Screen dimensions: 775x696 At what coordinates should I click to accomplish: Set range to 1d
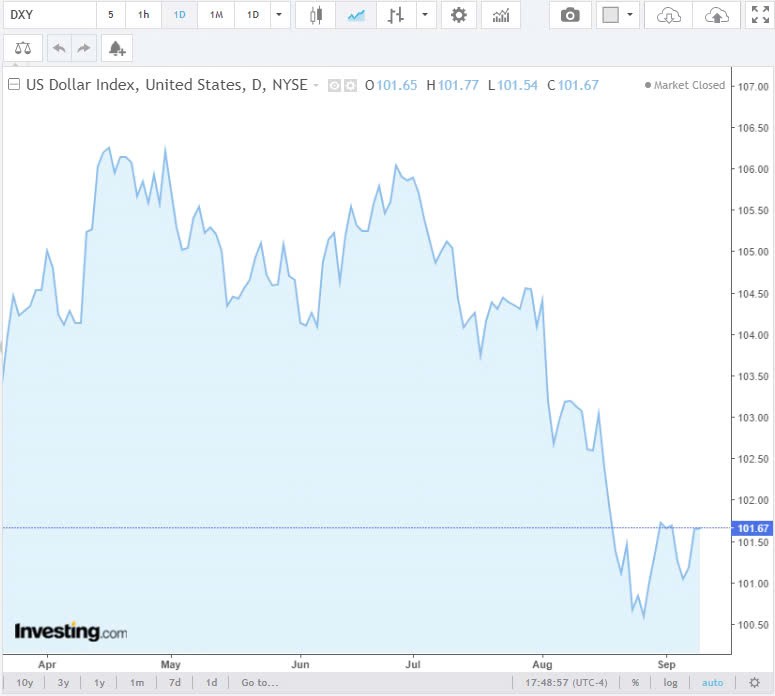pos(212,683)
